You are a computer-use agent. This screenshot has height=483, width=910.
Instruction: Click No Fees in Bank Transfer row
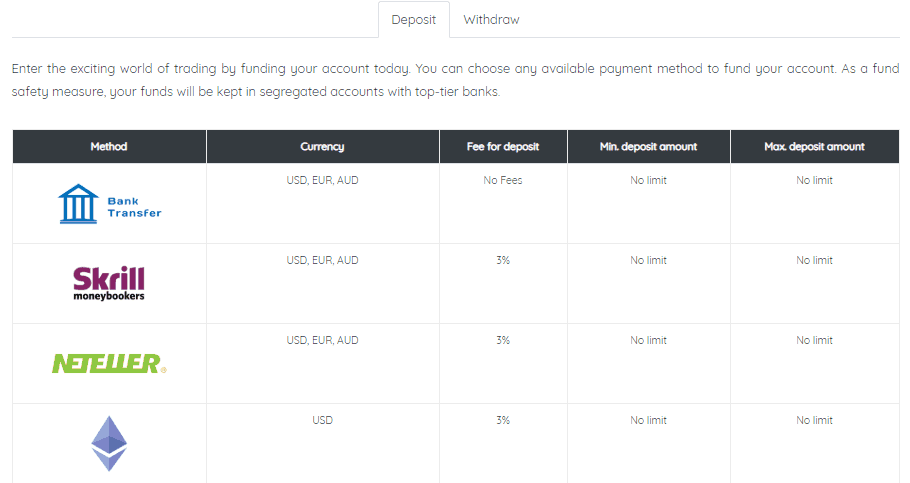503,181
